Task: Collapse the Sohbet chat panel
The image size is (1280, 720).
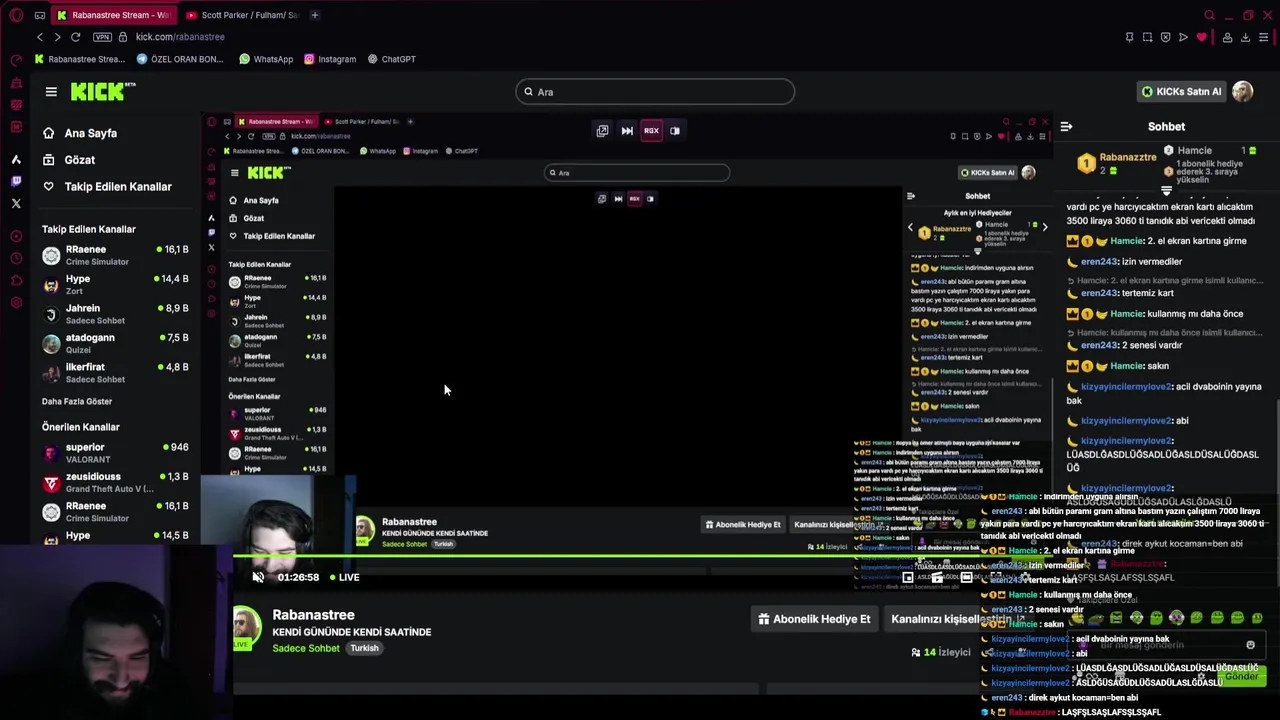Action: [1066, 127]
